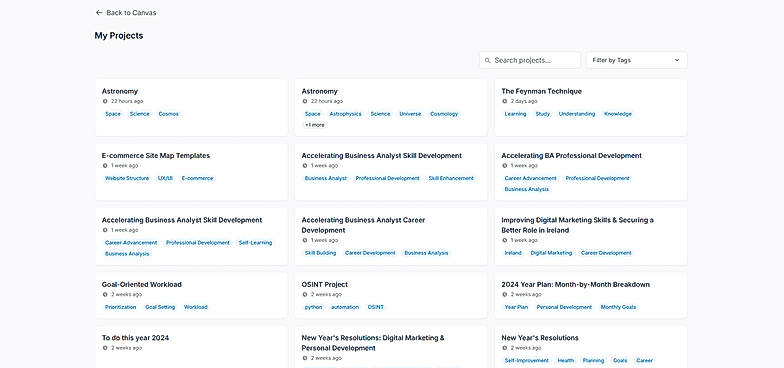Screen dimensions: 784x368
Task: Select the Astrophysics tag
Action: click(x=346, y=114)
